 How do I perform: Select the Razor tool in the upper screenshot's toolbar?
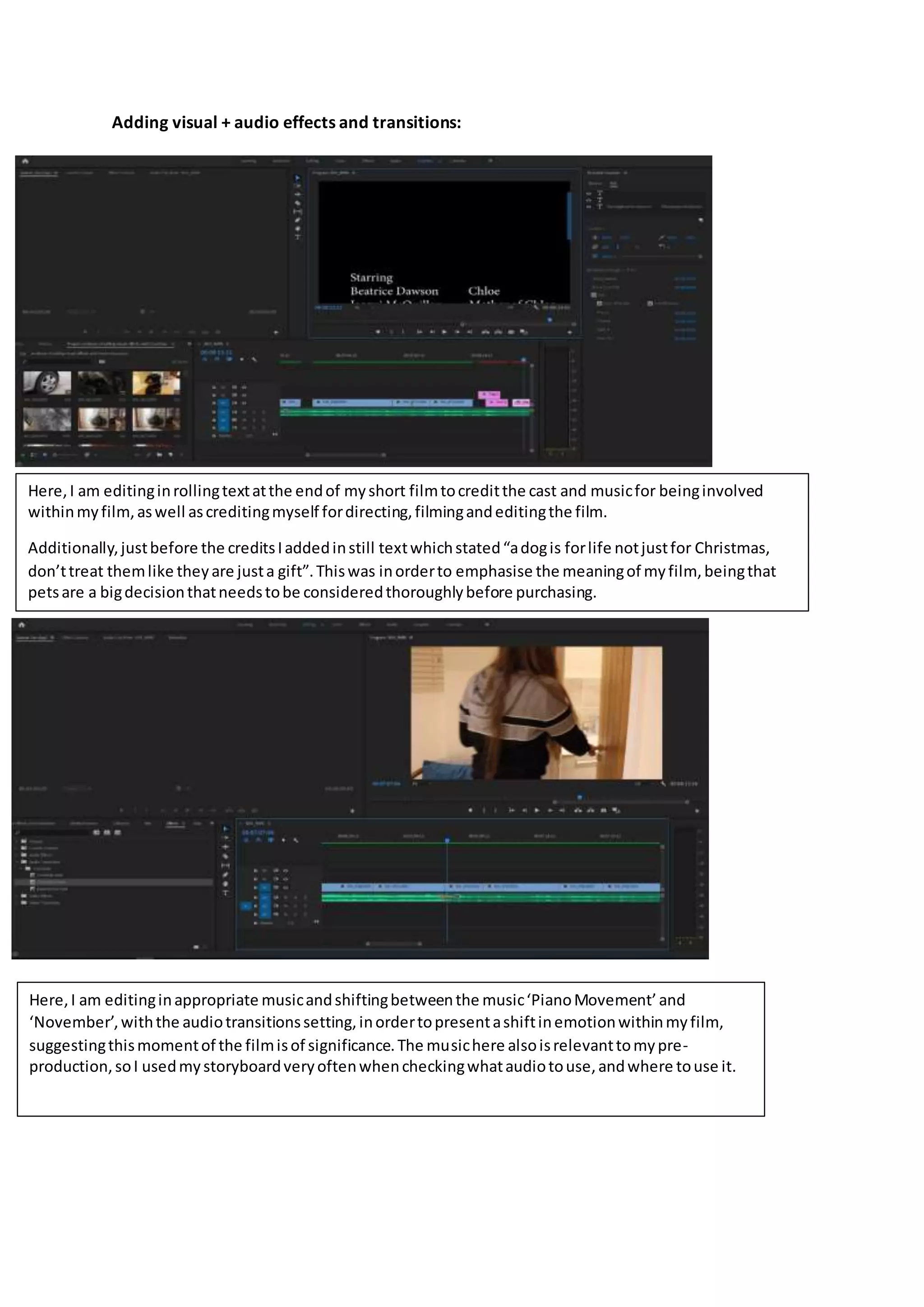point(298,203)
